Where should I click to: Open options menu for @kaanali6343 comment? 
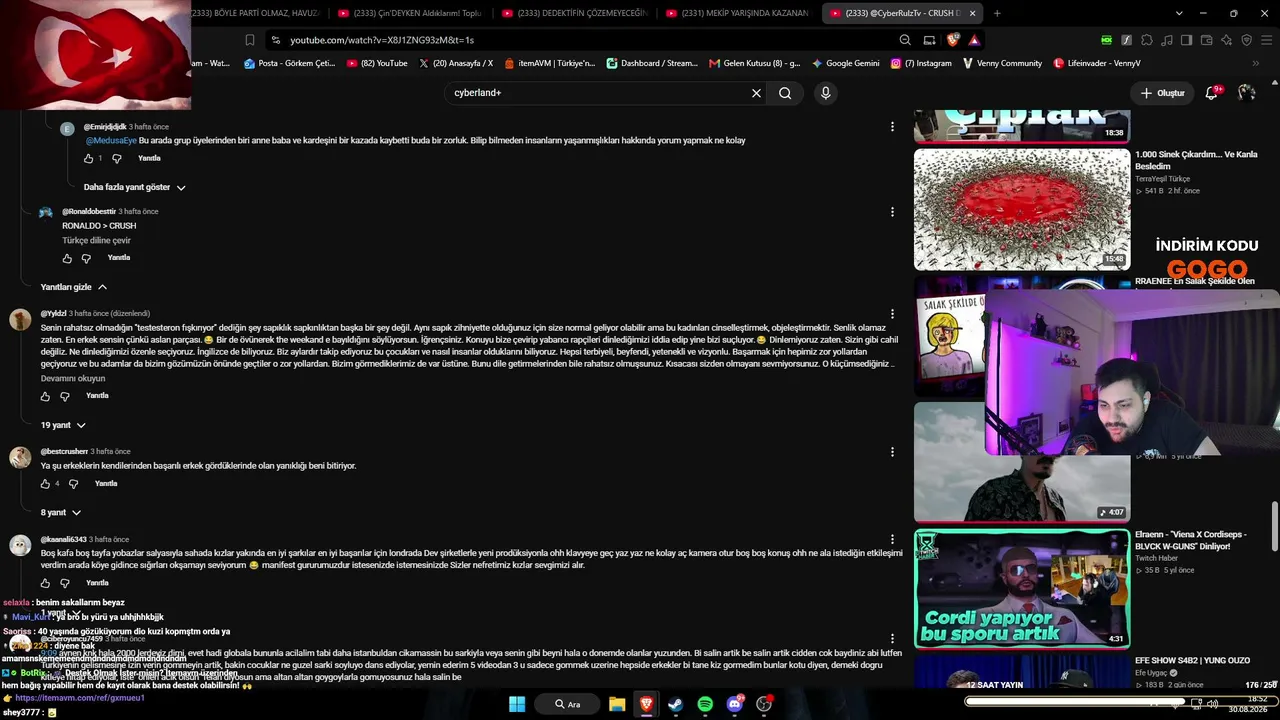click(892, 540)
